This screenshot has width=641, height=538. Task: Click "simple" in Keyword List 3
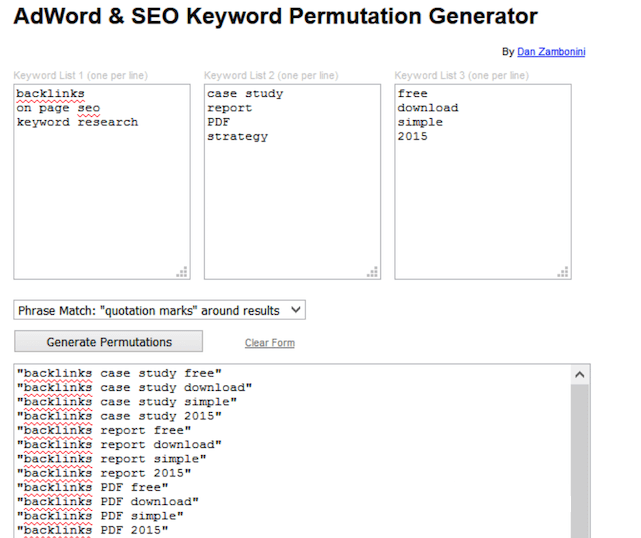(420, 122)
